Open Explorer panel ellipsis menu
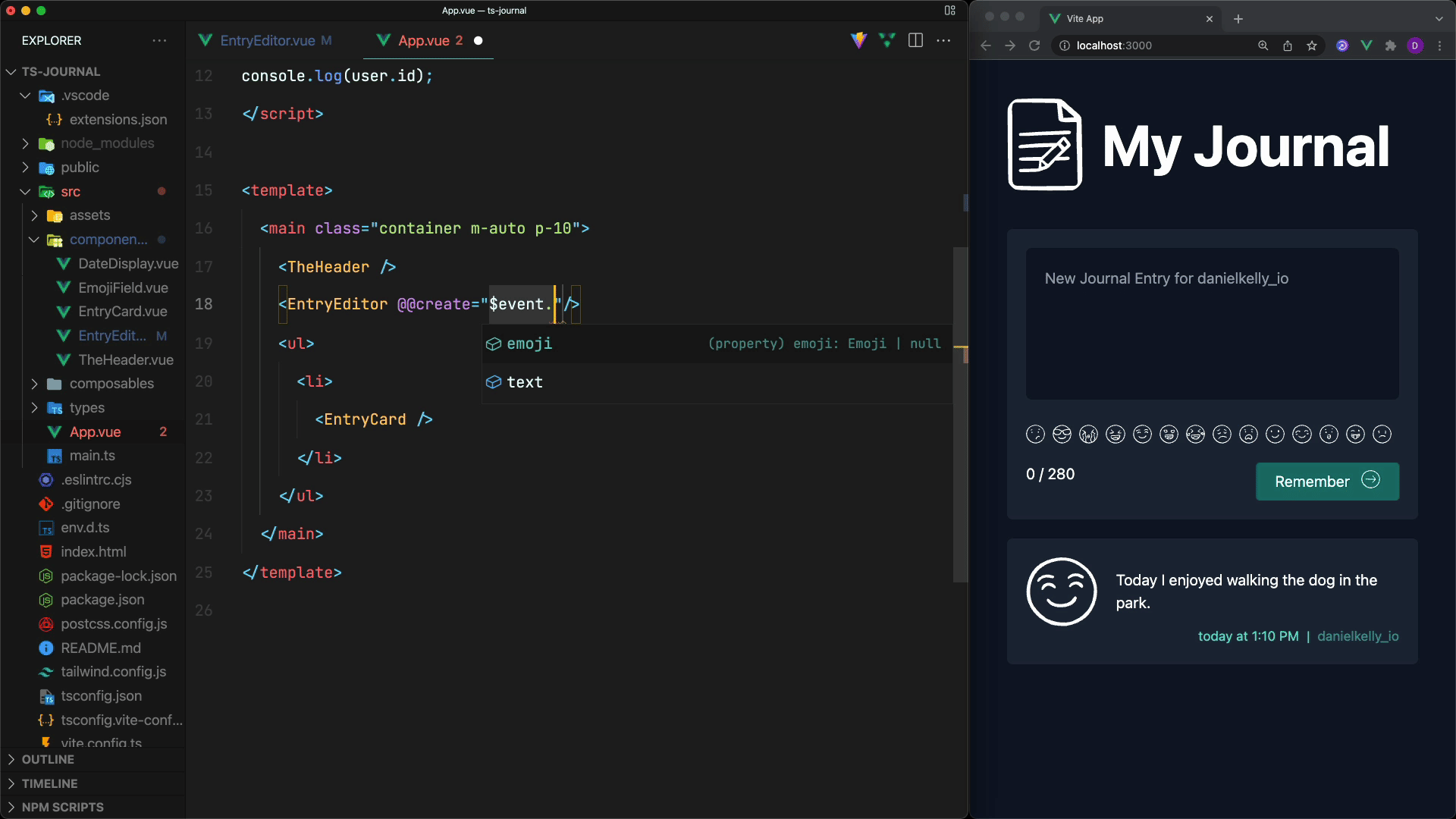Viewport: 1456px width, 819px height. 159,40
